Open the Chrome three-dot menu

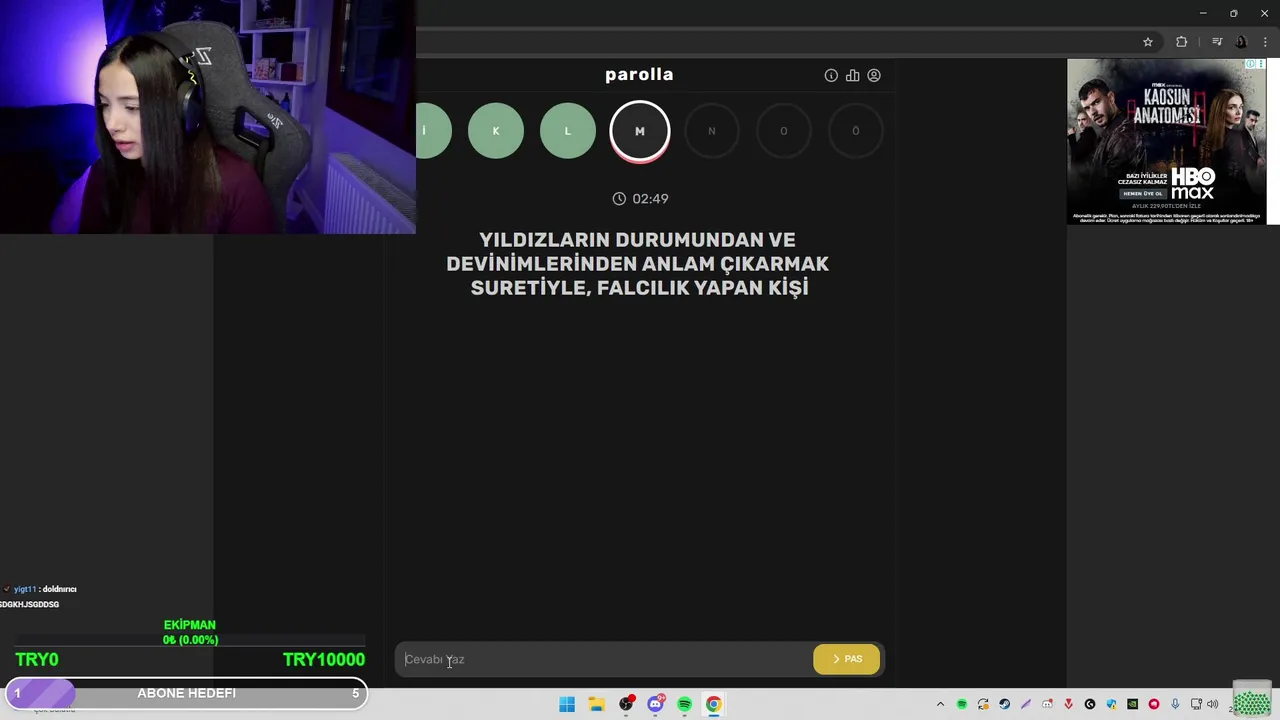pos(1265,42)
